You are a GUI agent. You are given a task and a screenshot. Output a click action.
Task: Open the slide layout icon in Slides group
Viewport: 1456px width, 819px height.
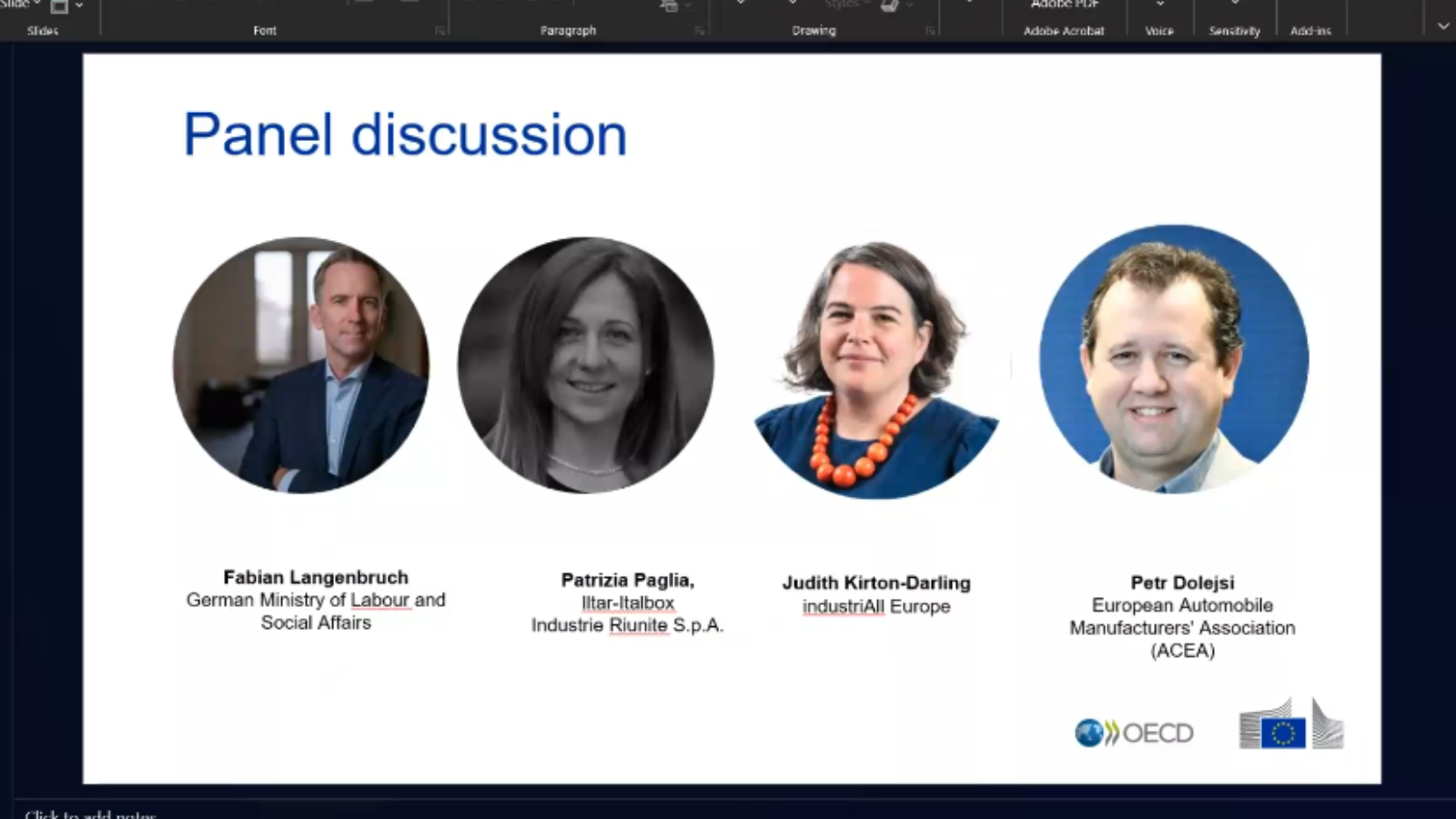(x=59, y=7)
